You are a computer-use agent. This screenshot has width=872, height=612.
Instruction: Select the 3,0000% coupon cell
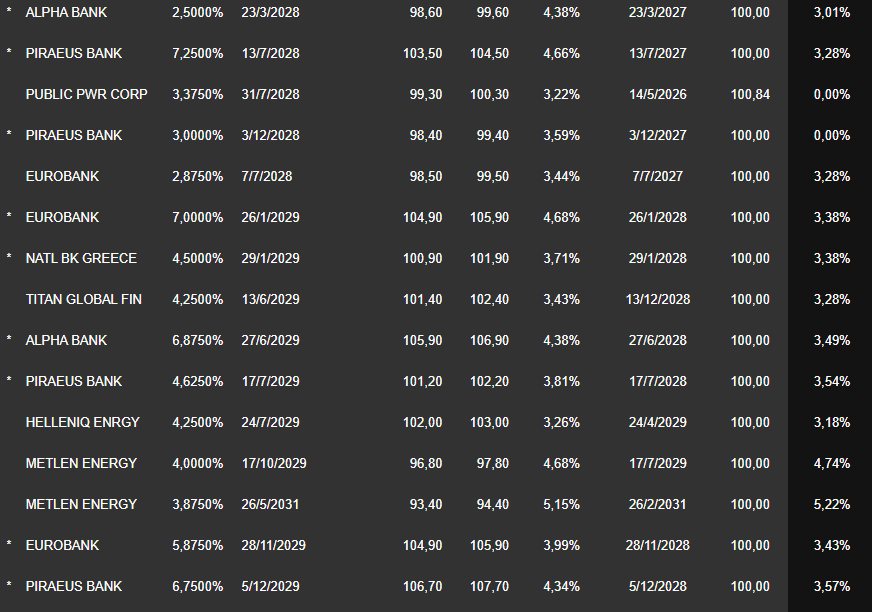[x=197, y=135]
